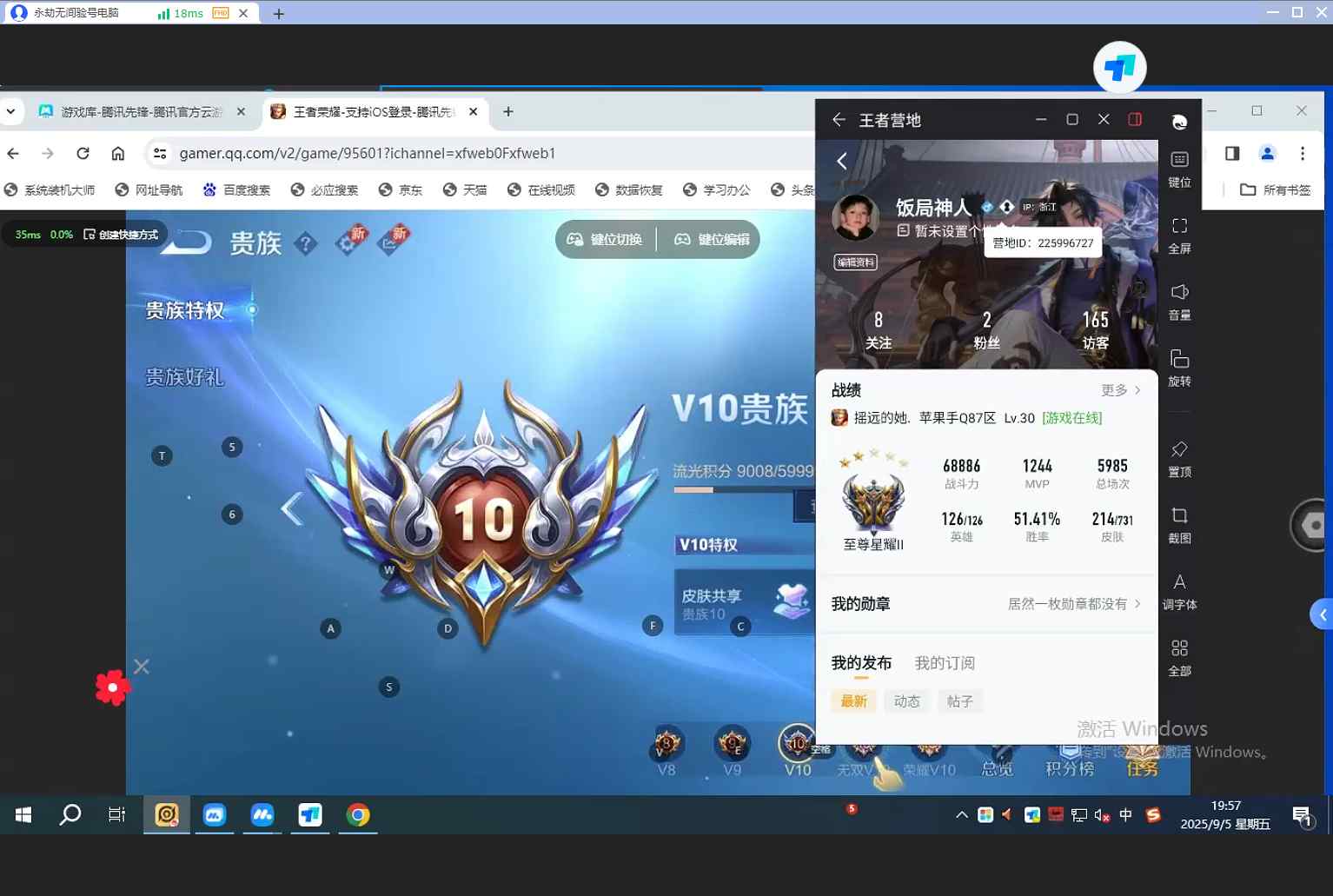Click the back chevron on profile page
Image resolution: width=1333 pixels, height=896 pixels.
pos(842,161)
